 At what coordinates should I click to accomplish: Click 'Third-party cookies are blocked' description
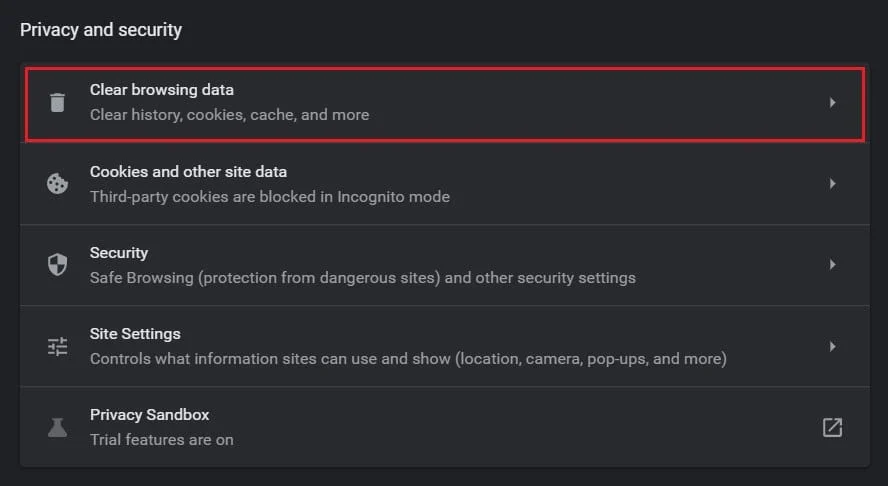[269, 197]
